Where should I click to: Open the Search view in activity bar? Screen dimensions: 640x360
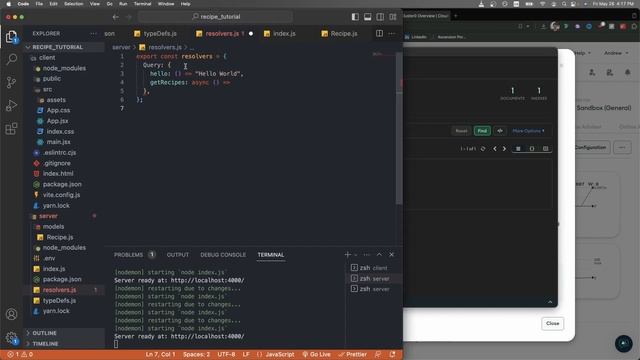point(11,60)
